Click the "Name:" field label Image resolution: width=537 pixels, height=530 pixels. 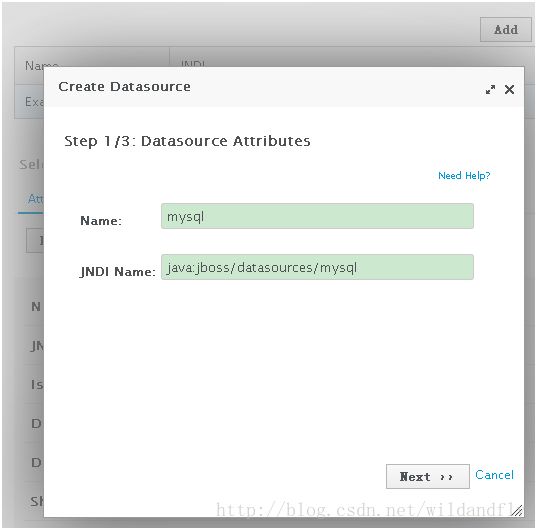(101, 221)
